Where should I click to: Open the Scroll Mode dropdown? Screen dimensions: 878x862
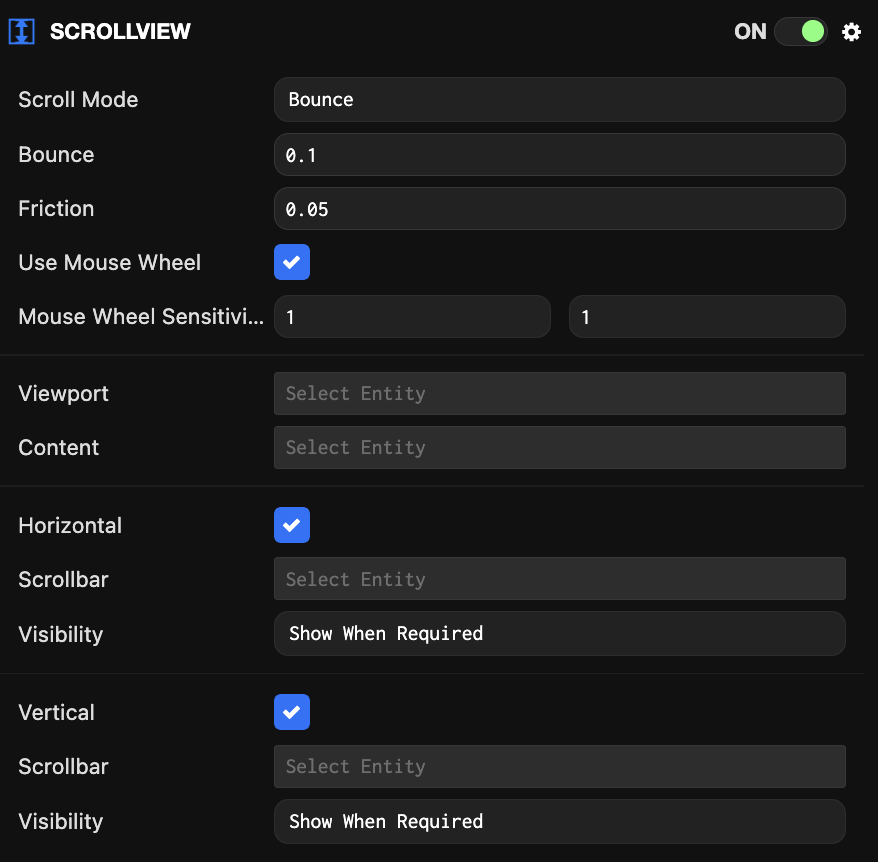[559, 99]
